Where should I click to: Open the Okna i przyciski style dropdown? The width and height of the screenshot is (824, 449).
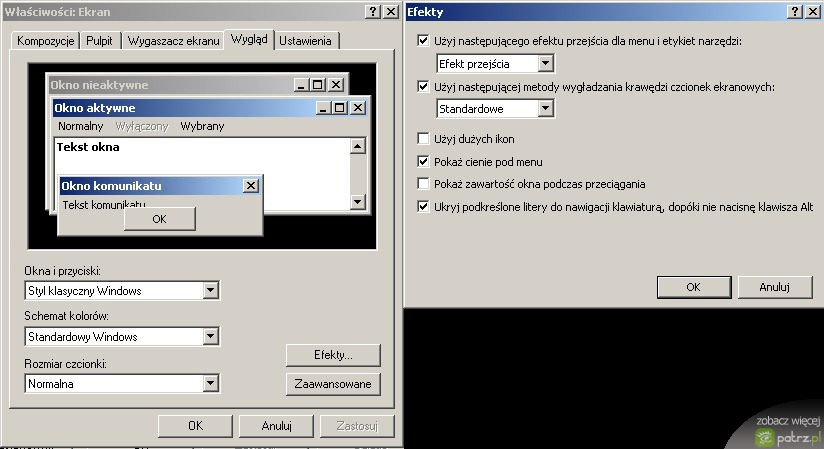point(210,291)
